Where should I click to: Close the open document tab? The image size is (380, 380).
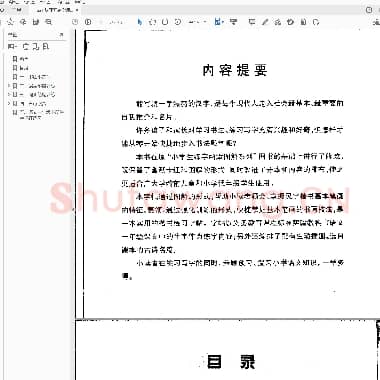point(77,10)
